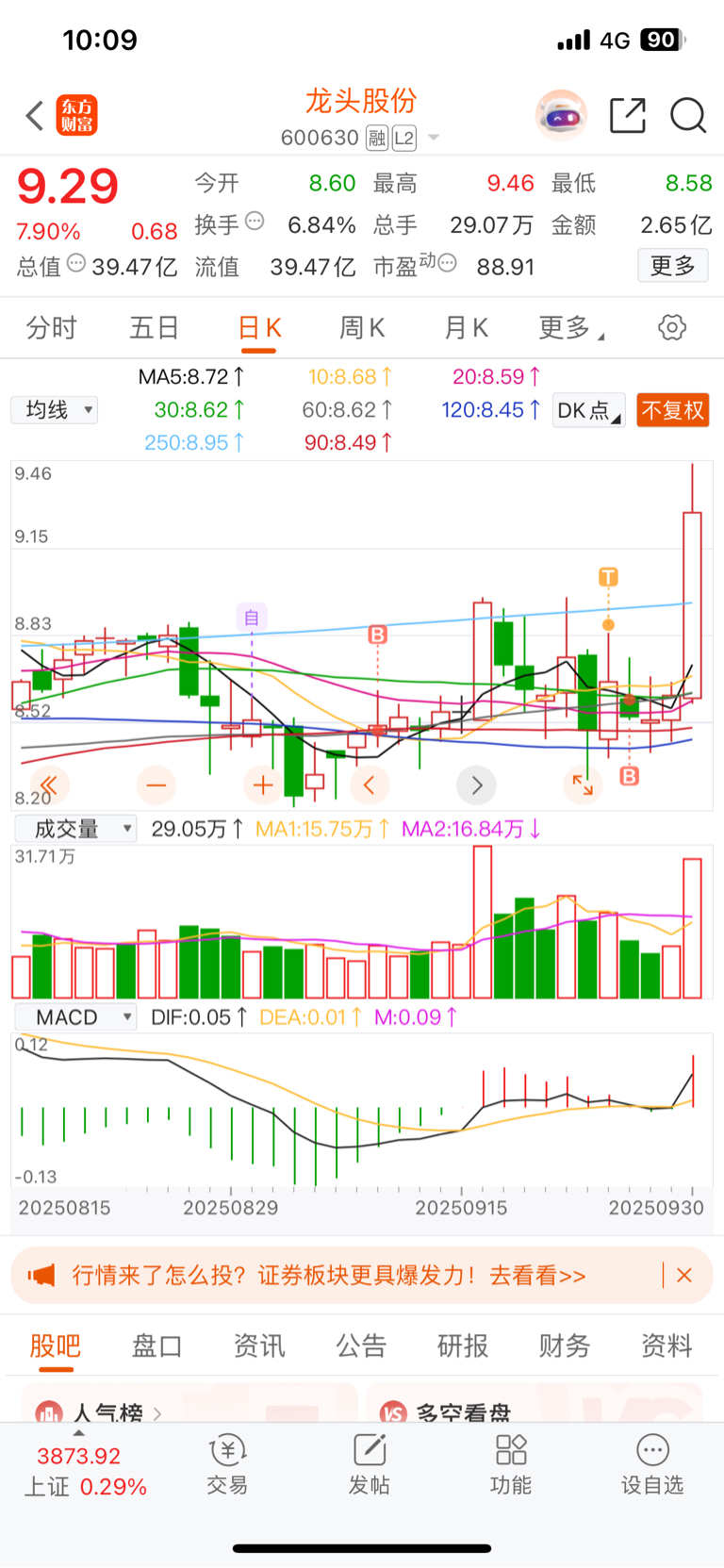Open the 成交量 indicator dropdown

click(75, 829)
